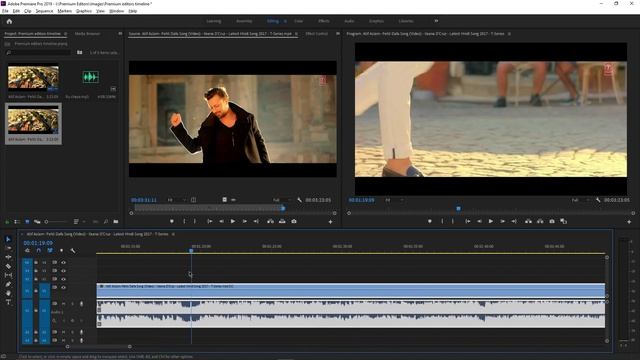Open Program monitor settings wrench
The width and height of the screenshot is (640, 360).
[598, 200]
